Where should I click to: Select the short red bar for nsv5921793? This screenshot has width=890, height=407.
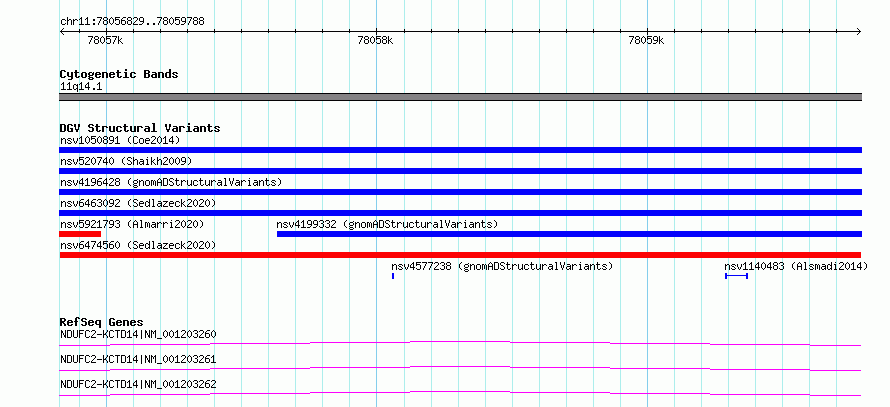(x=80, y=234)
